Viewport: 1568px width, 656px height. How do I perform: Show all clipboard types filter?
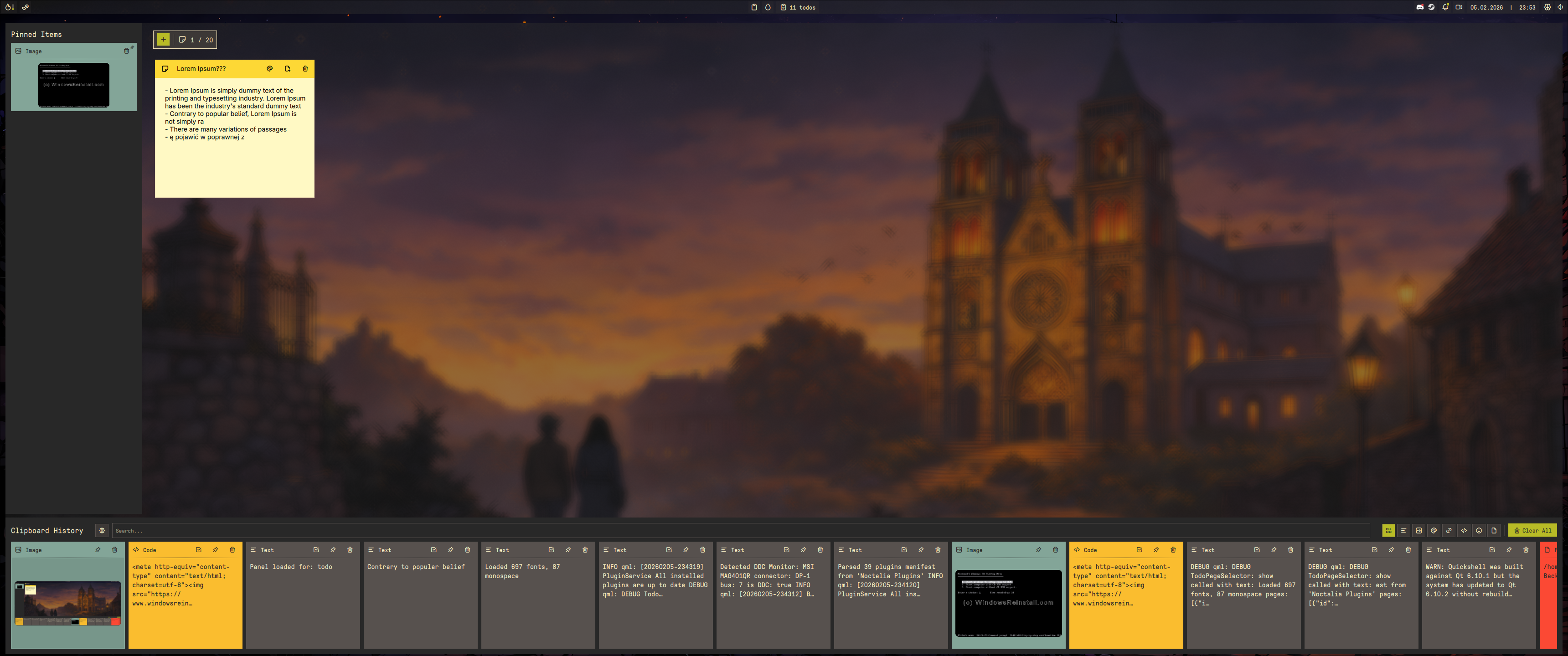[1388, 531]
